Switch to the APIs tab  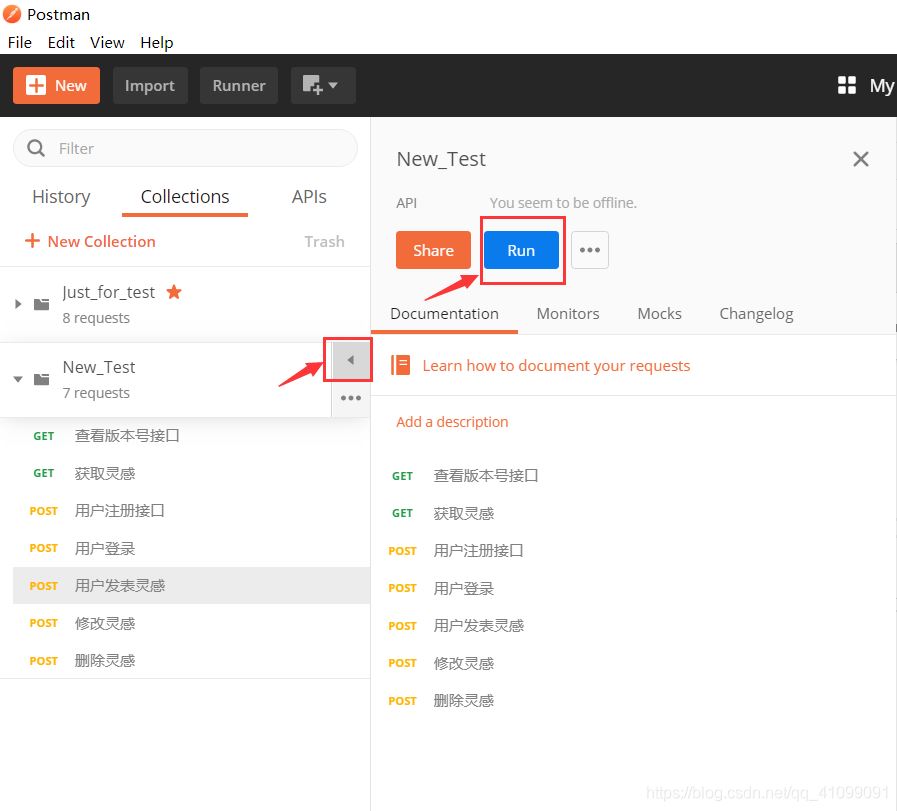click(309, 197)
